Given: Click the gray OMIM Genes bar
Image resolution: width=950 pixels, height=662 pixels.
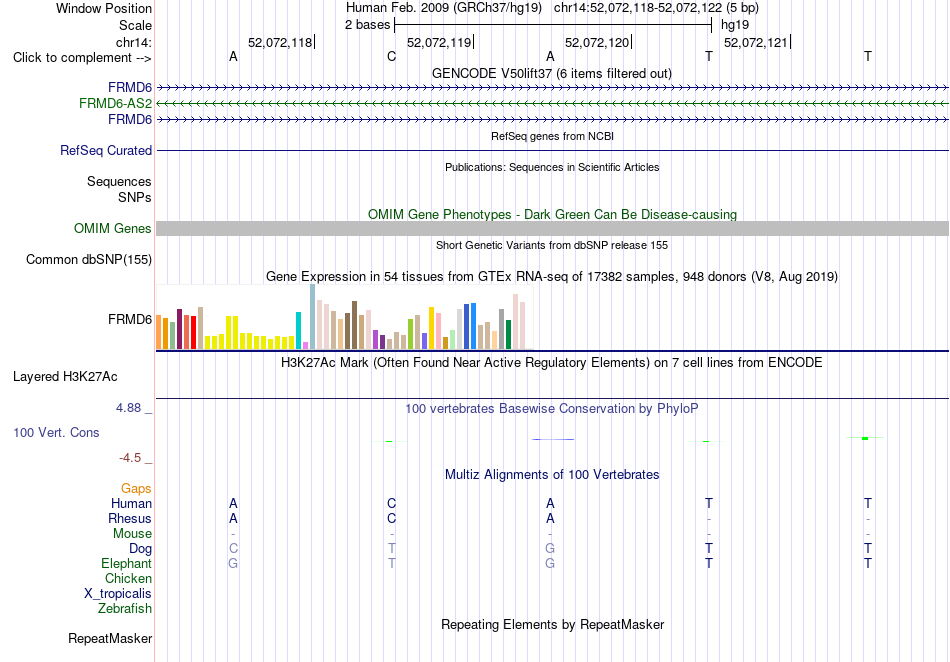Looking at the screenshot, I should [x=552, y=228].
